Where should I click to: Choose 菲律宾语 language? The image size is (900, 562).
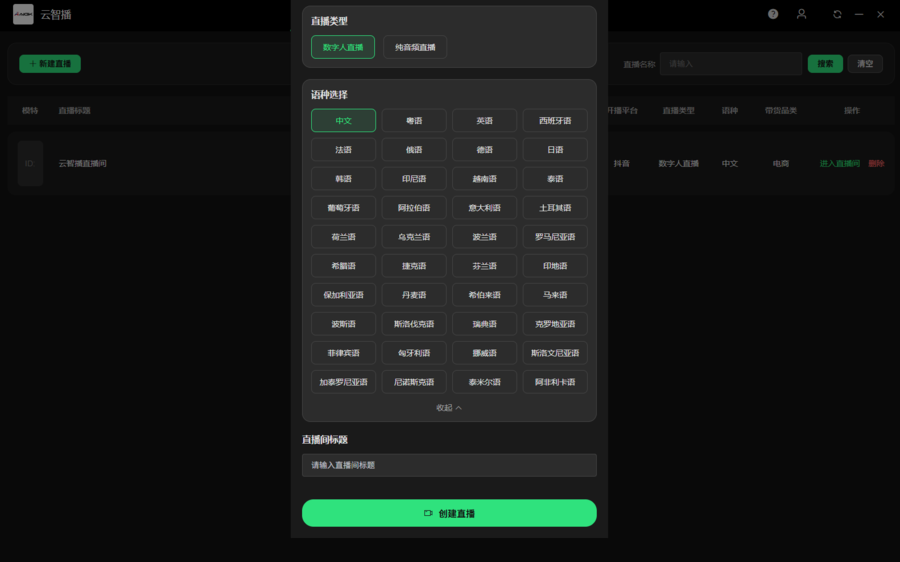pyautogui.click(x=343, y=353)
